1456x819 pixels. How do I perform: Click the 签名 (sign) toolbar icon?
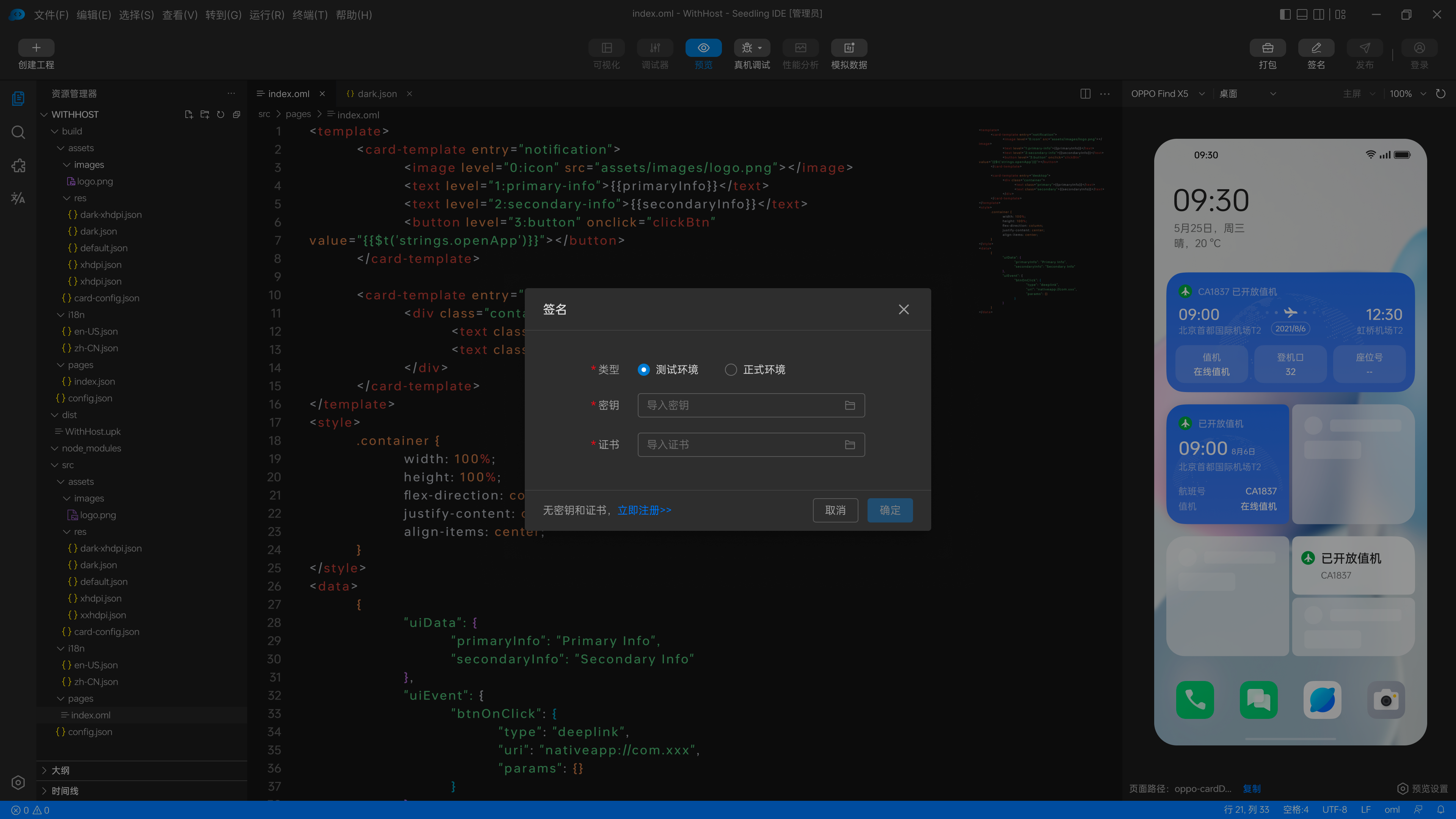[x=1316, y=48]
